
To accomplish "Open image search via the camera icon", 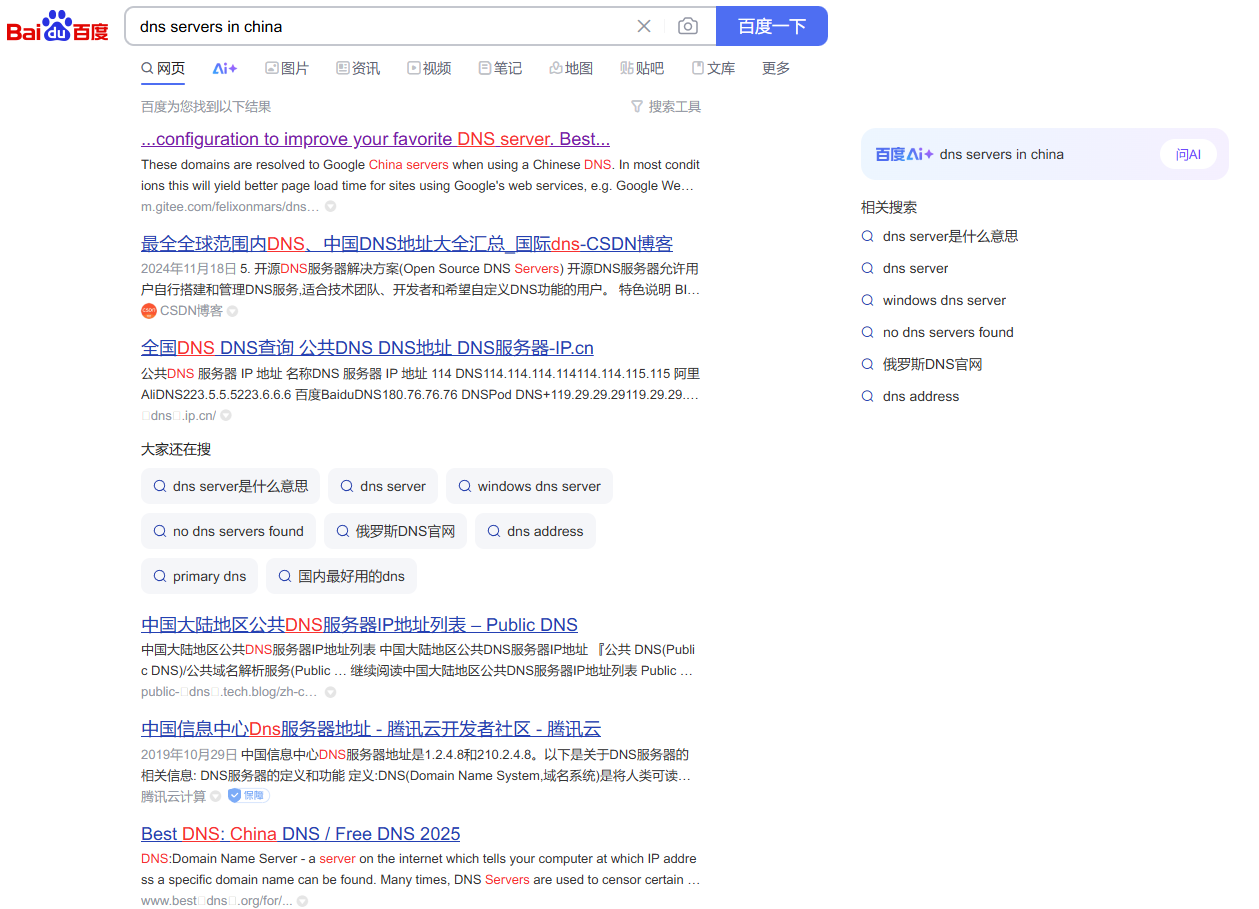I will point(688,26).
